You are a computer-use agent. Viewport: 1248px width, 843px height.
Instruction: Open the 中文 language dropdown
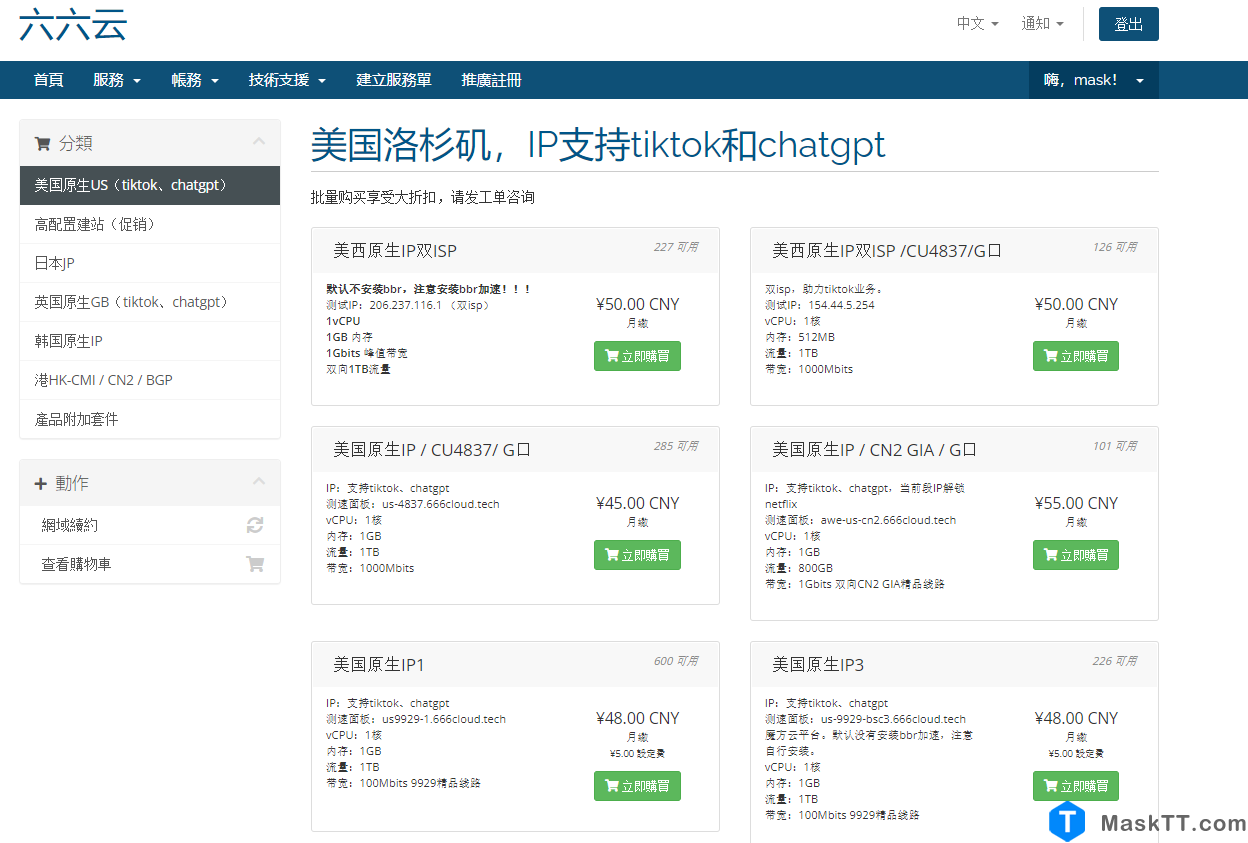[x=977, y=24]
